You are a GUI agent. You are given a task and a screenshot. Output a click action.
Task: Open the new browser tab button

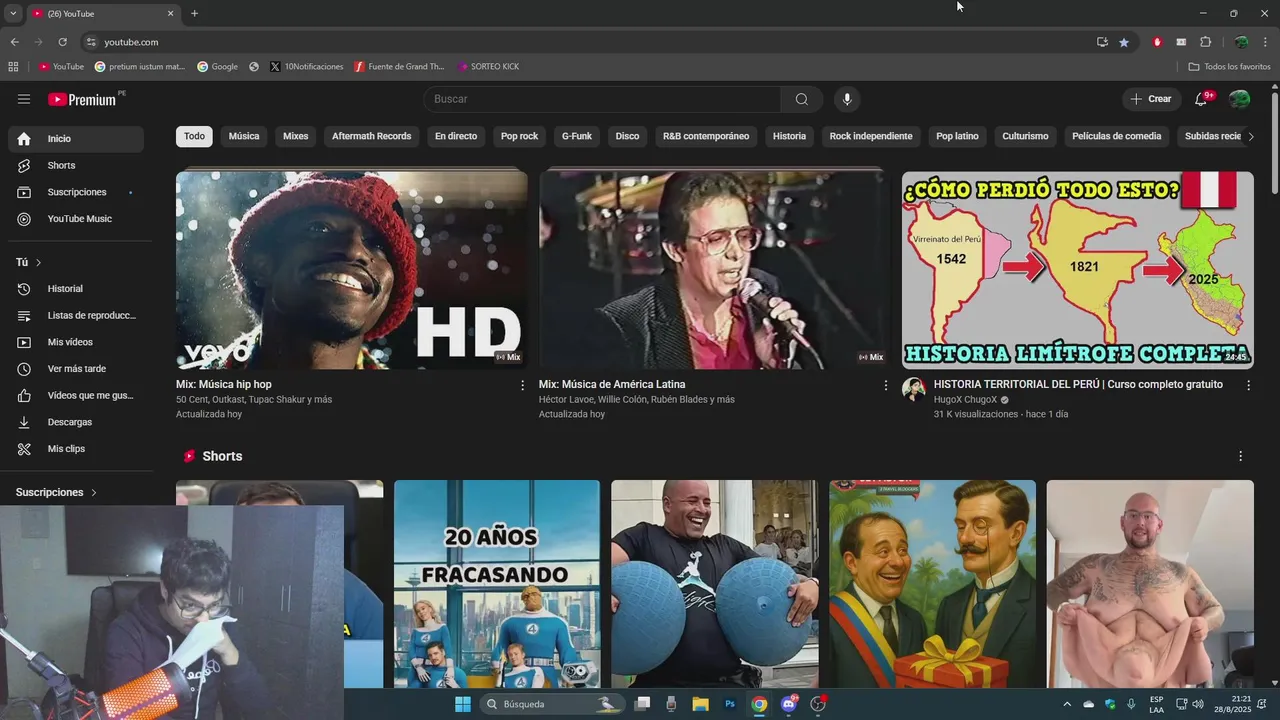194,13
